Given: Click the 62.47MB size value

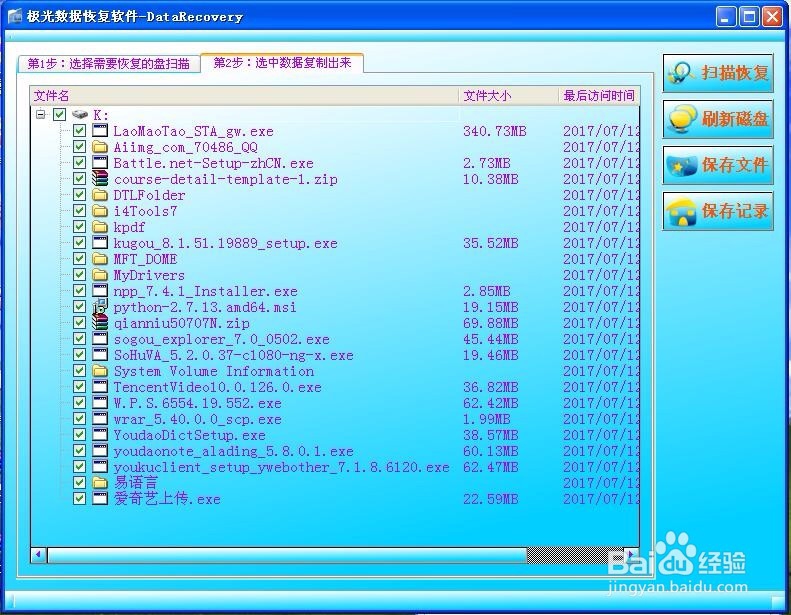Looking at the screenshot, I should click(x=491, y=467).
